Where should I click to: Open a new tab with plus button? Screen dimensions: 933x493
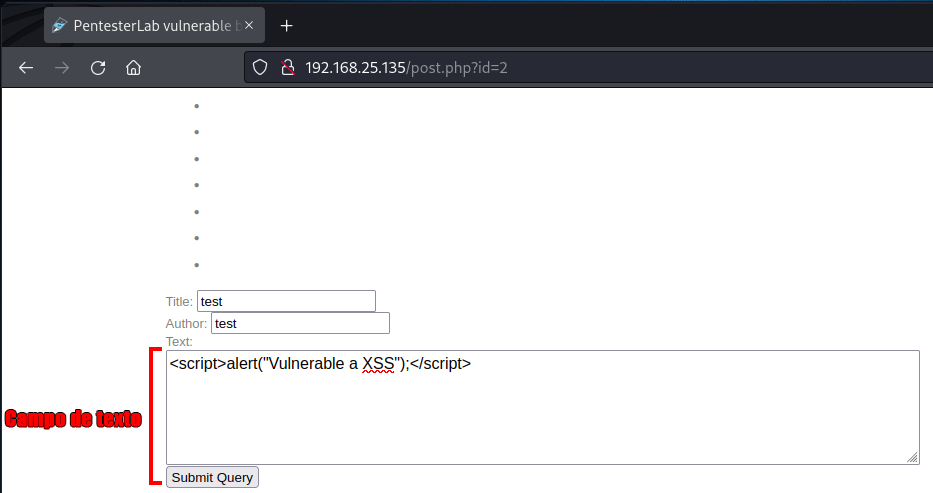coord(286,26)
